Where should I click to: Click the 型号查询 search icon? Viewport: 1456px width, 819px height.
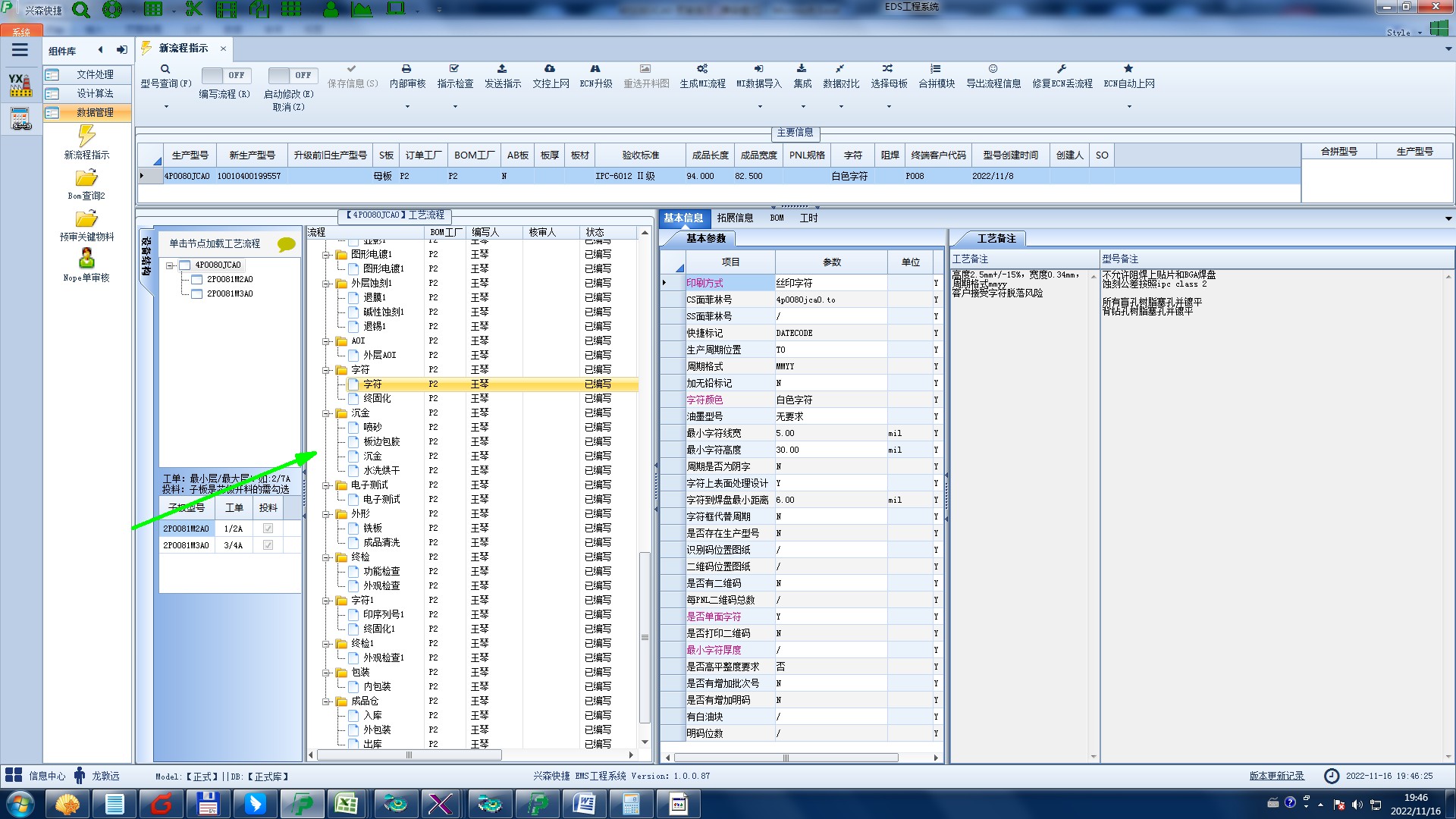point(165,69)
